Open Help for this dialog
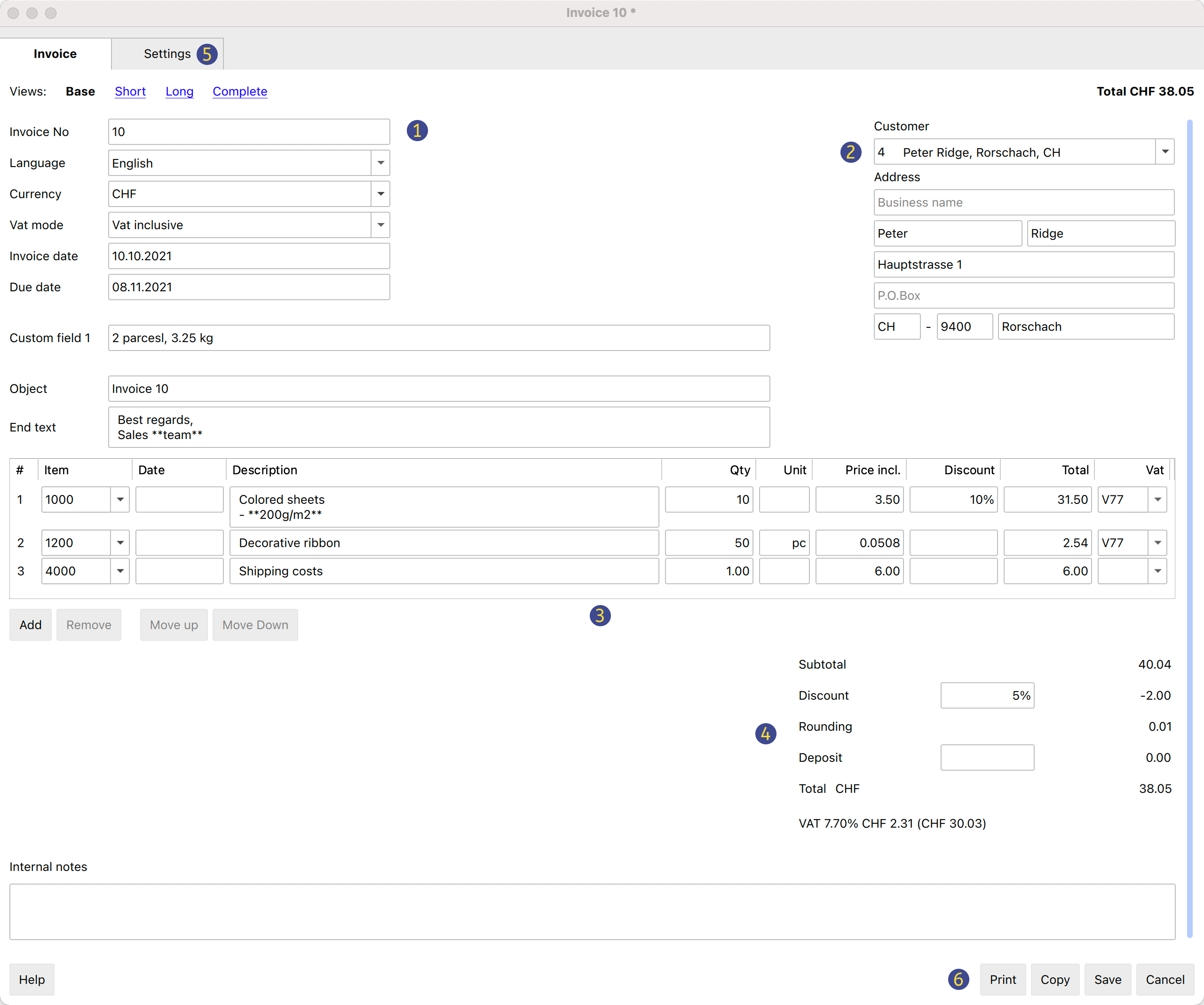 coord(32,980)
